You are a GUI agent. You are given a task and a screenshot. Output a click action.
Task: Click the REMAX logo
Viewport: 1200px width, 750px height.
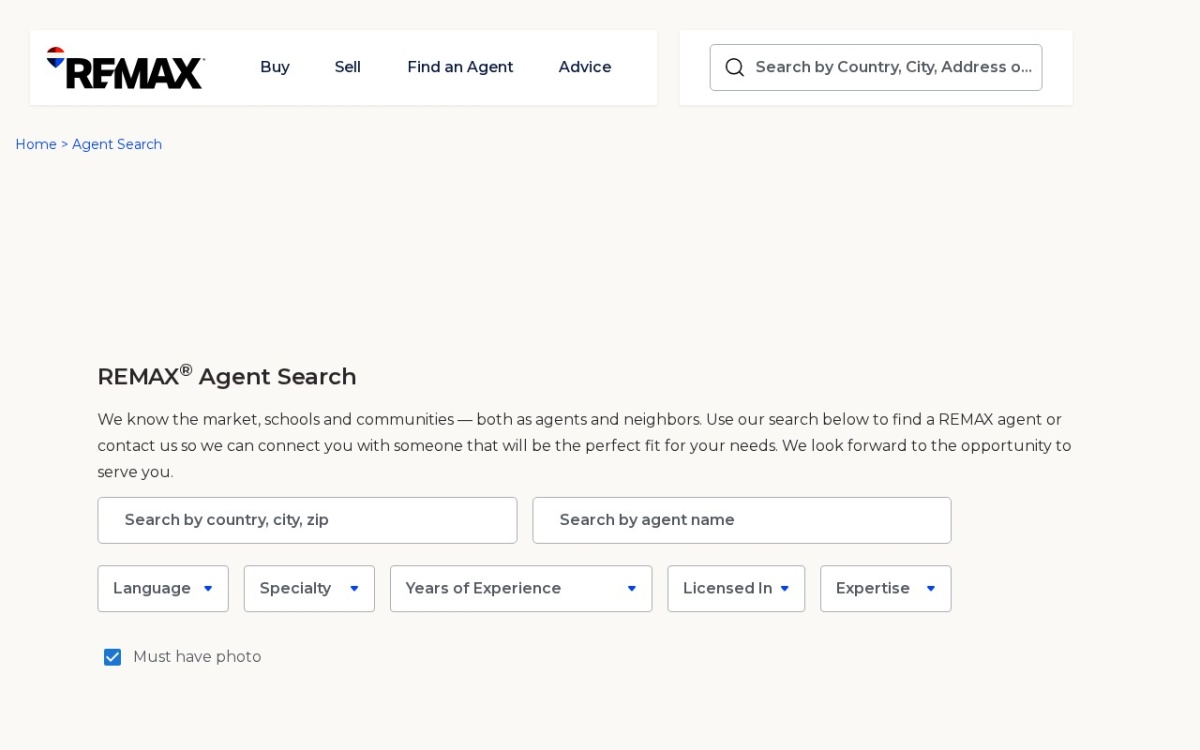coord(125,68)
